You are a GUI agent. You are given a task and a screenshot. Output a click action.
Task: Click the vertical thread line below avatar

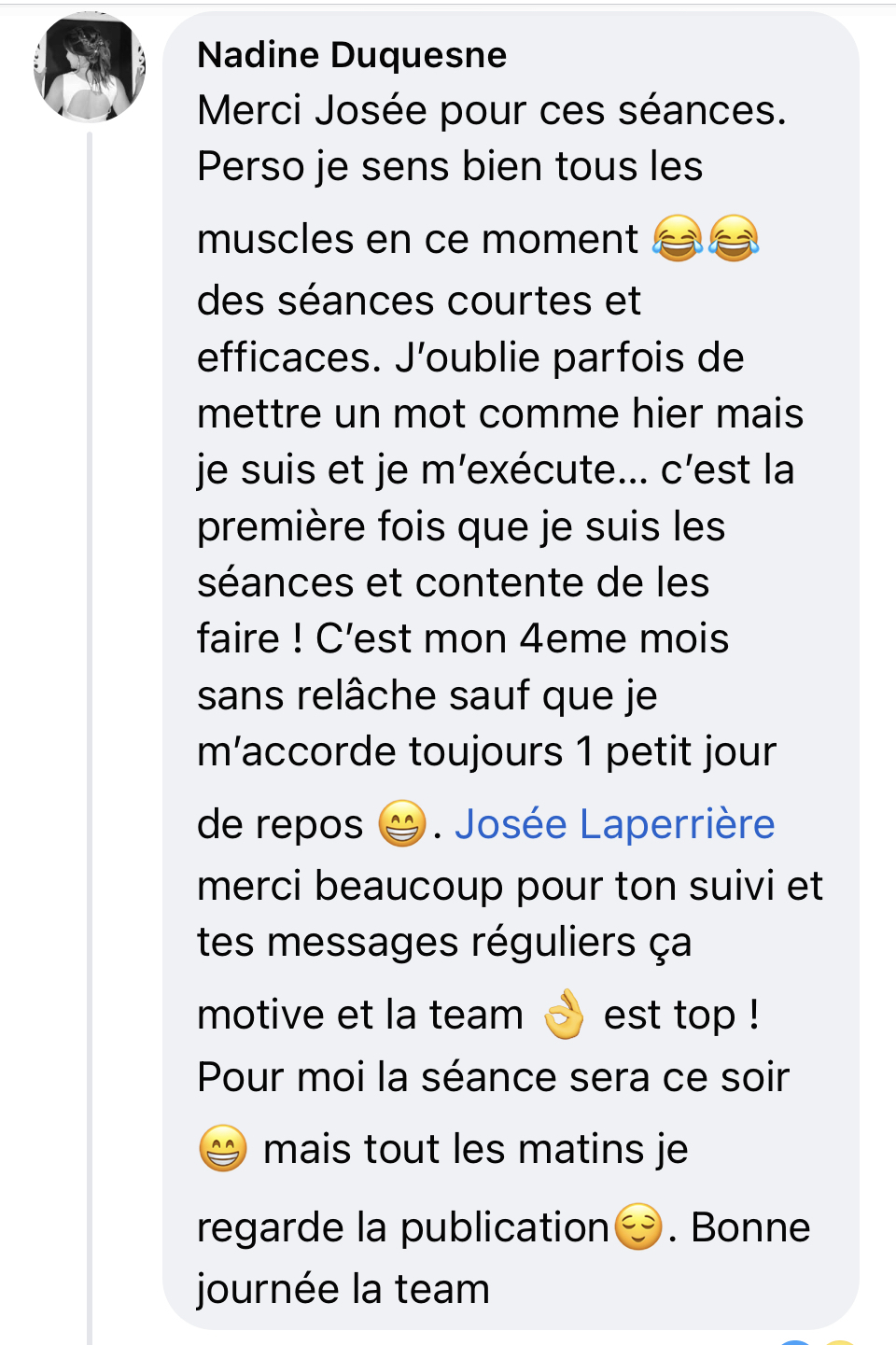click(x=90, y=737)
